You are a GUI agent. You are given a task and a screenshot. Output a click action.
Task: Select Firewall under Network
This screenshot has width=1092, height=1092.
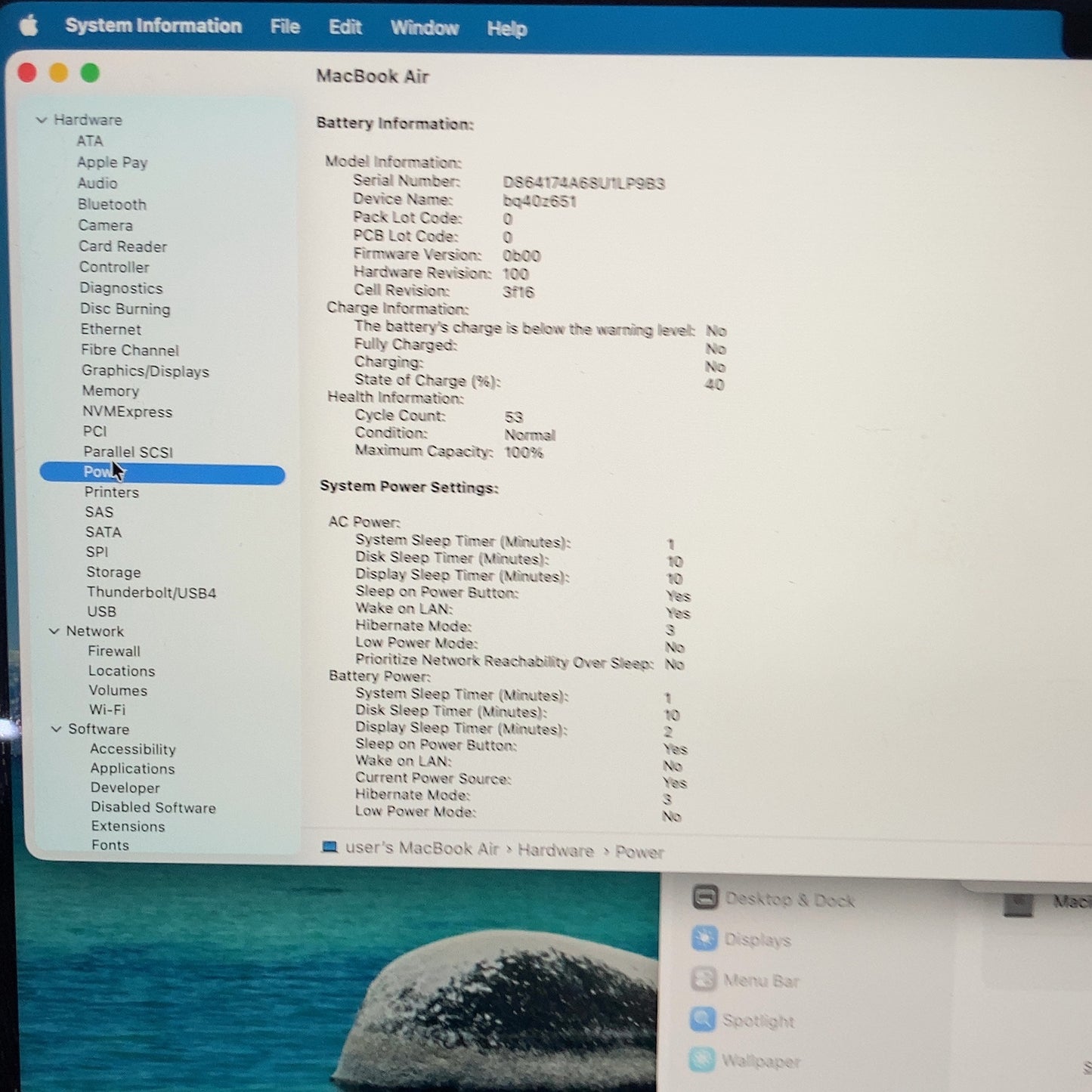(114, 651)
